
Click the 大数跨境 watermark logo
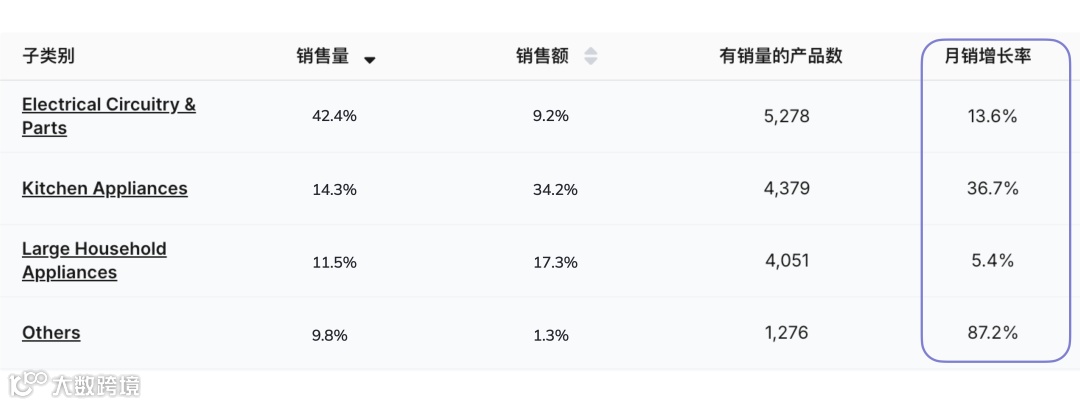[75, 384]
